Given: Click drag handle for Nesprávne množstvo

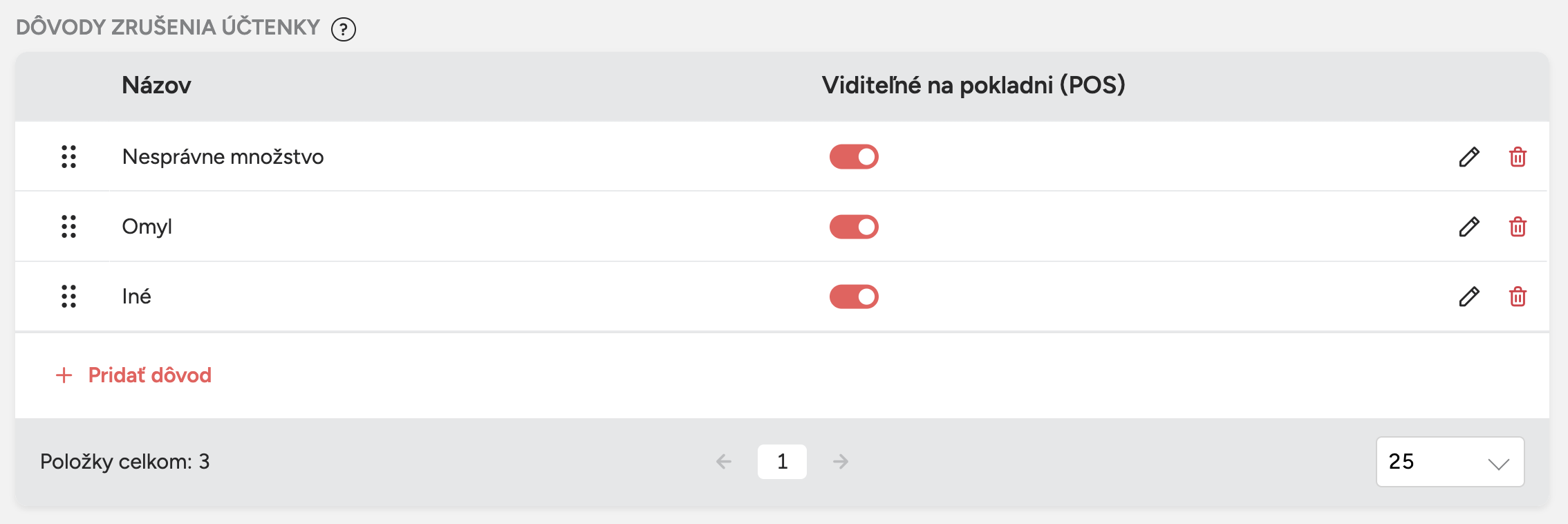Looking at the screenshot, I should [68, 157].
